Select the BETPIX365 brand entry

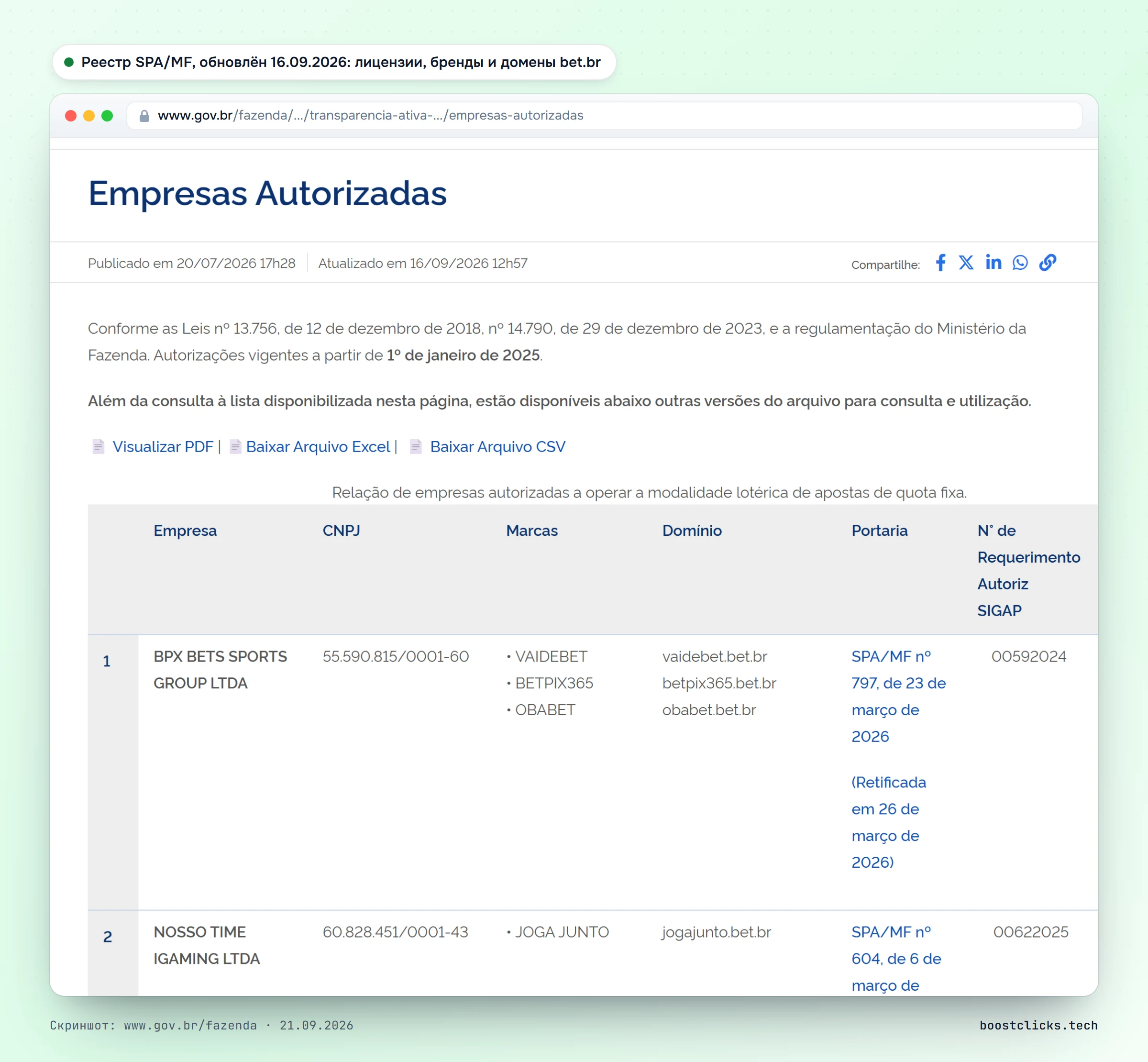pyautogui.click(x=550, y=683)
